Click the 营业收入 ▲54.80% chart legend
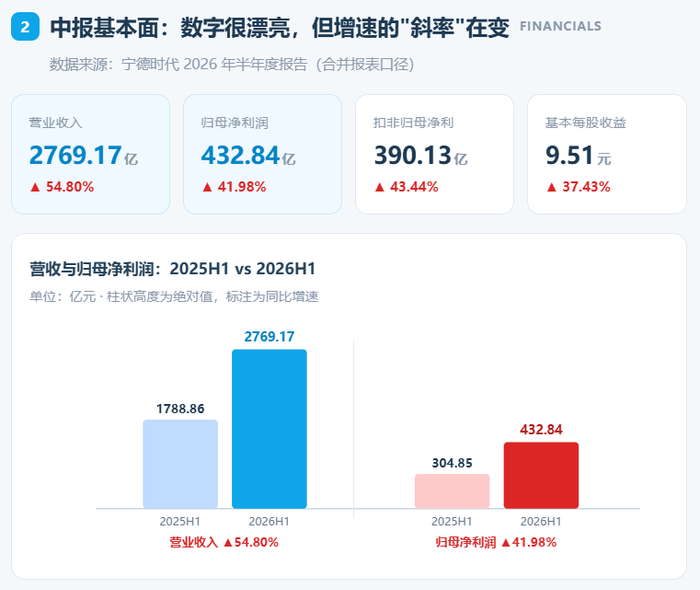This screenshot has width=700, height=590. tap(224, 542)
